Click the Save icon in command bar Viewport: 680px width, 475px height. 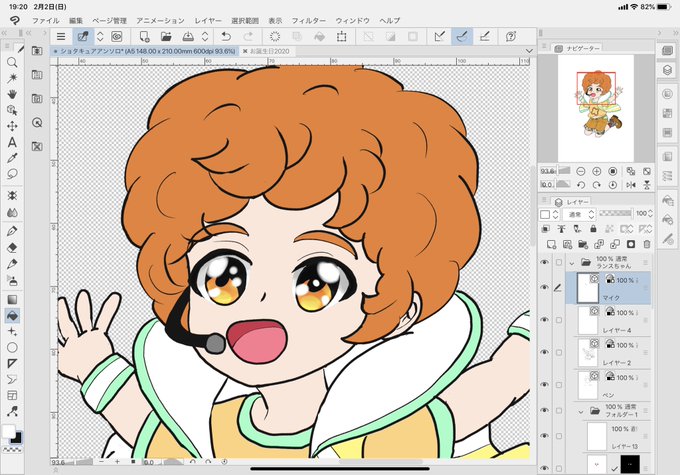(x=188, y=37)
